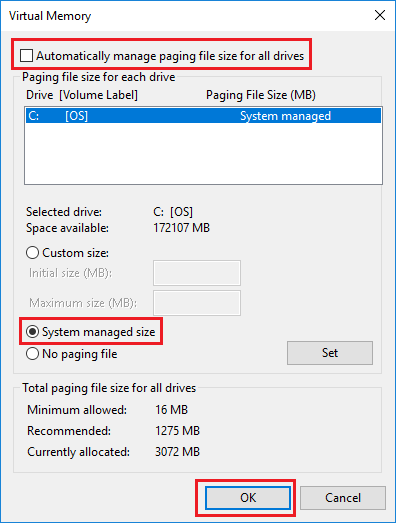The width and height of the screenshot is (396, 523).
Task: Click the Space available 172107 MB value
Action: (x=181, y=228)
